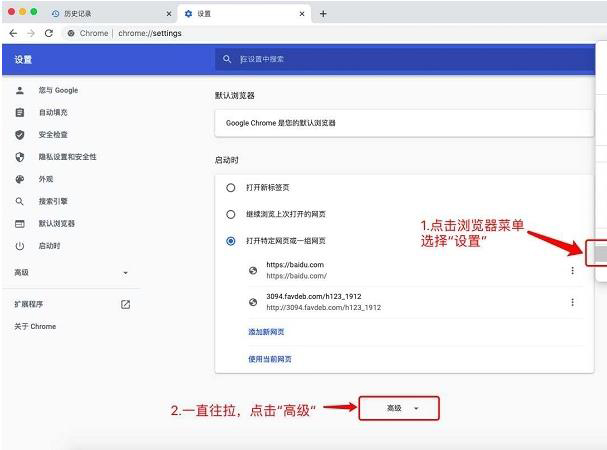607x450 pixels.
Task: Click the 使用当前网页 link
Action: pyautogui.click(x=270, y=358)
